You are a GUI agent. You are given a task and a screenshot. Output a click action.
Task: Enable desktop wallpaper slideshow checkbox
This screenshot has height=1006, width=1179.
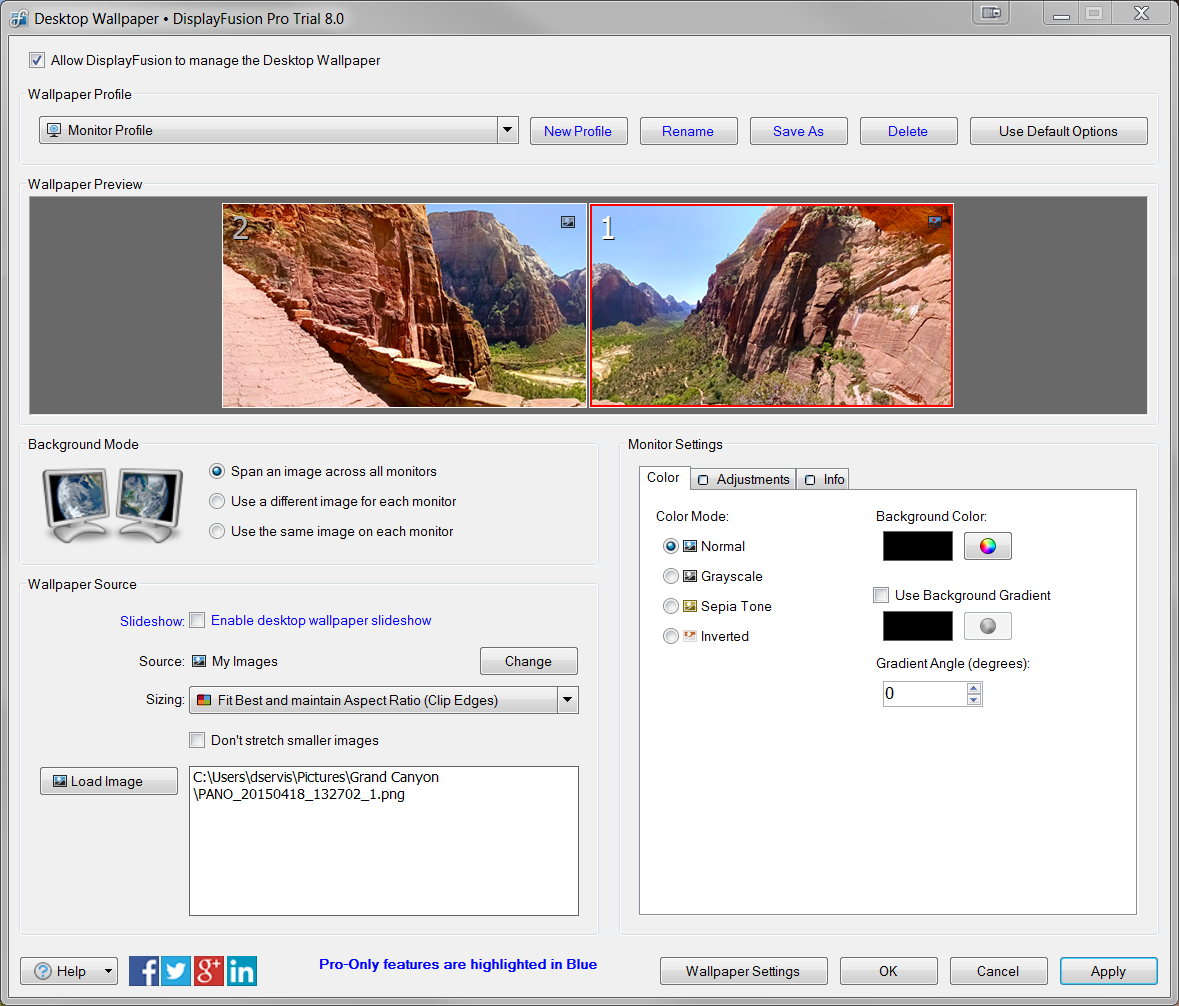[x=197, y=620]
